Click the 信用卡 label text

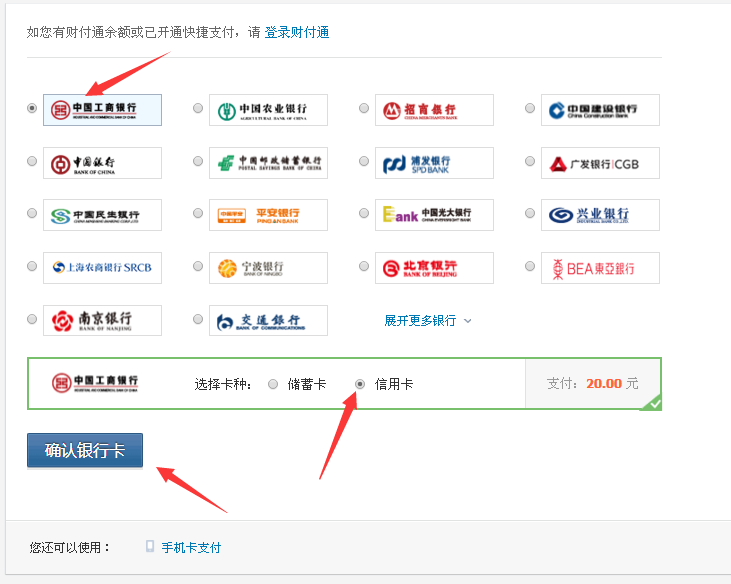(394, 384)
